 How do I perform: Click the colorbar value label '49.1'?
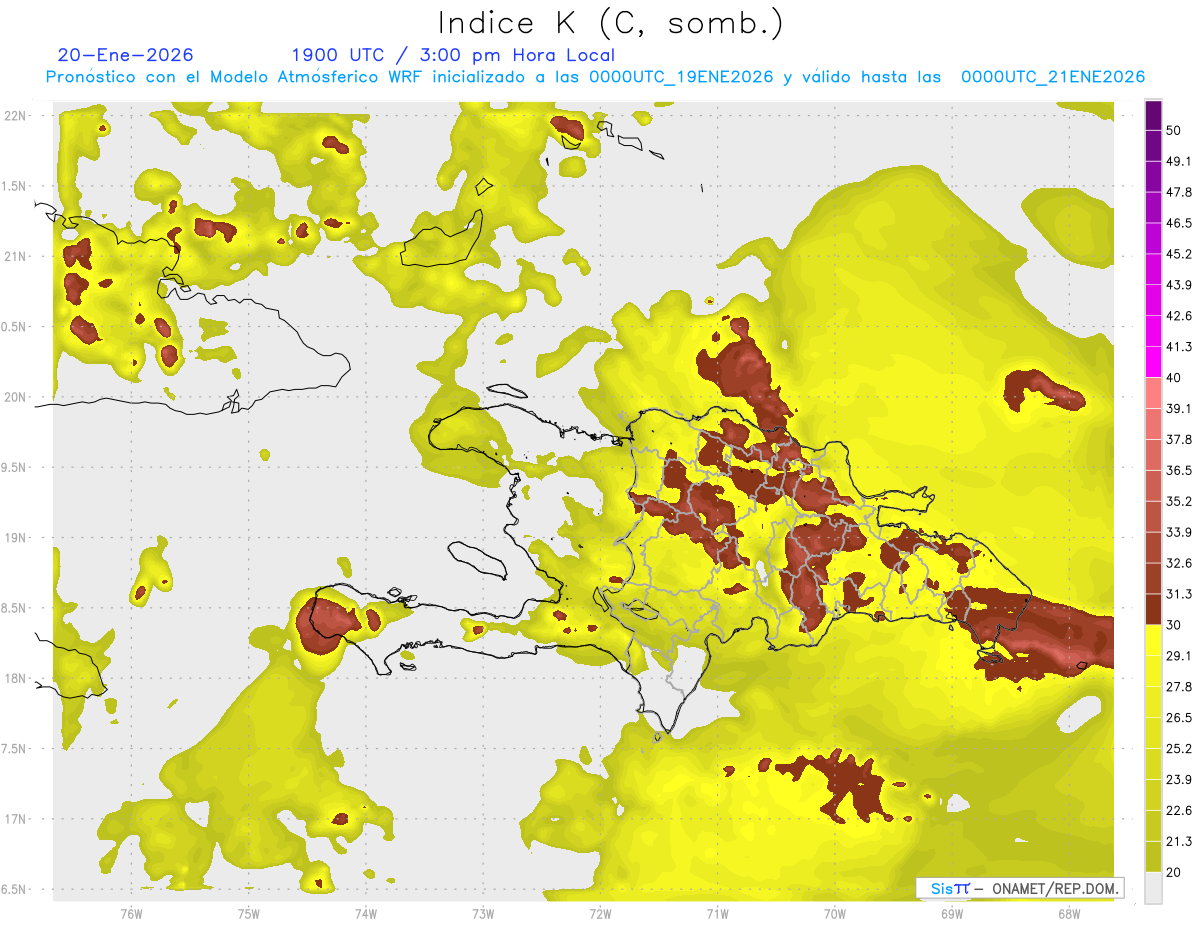1179,161
